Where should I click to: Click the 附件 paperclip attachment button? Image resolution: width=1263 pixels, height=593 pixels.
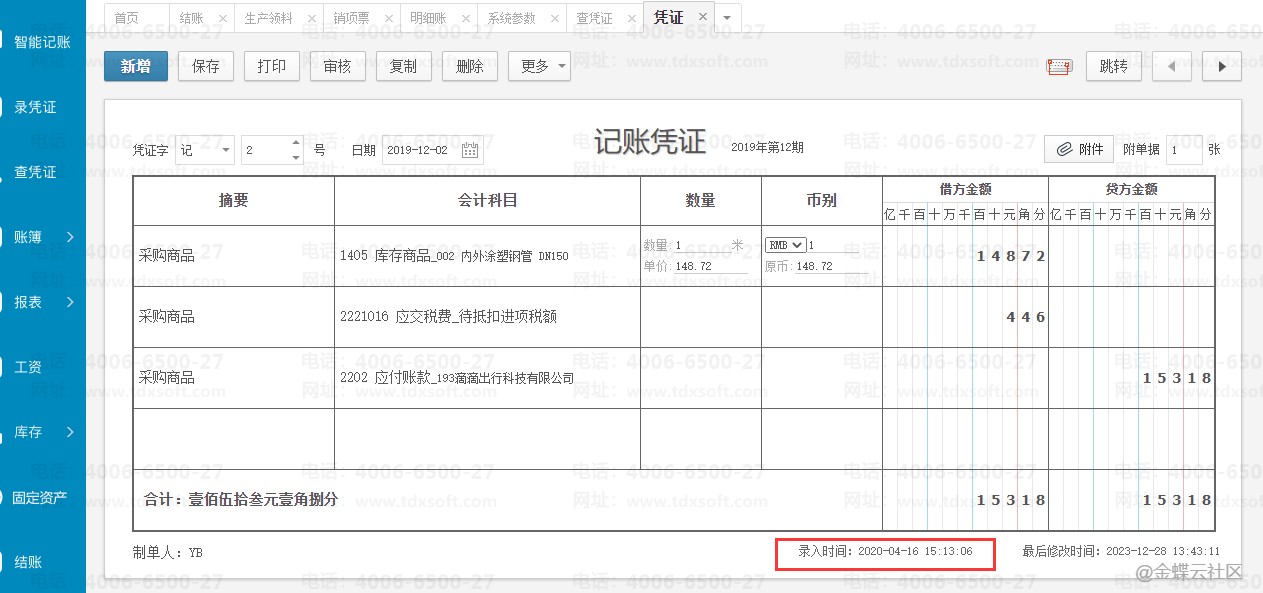[x=1079, y=149]
